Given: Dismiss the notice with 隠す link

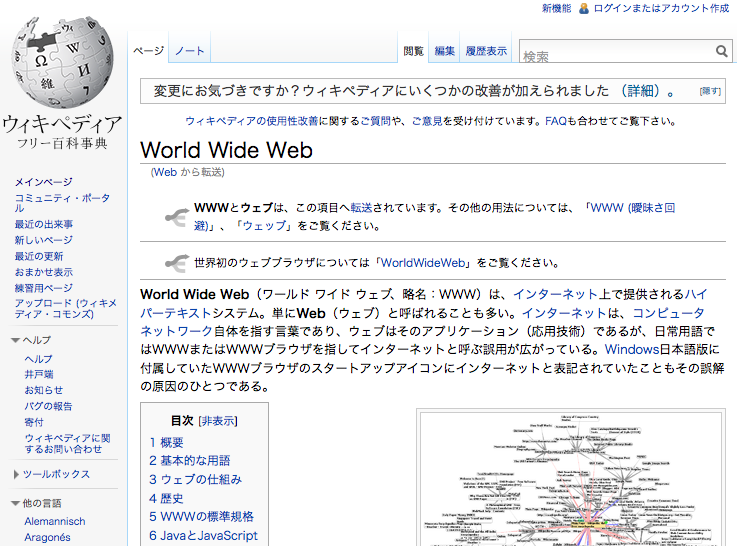Looking at the screenshot, I should coord(710,91).
